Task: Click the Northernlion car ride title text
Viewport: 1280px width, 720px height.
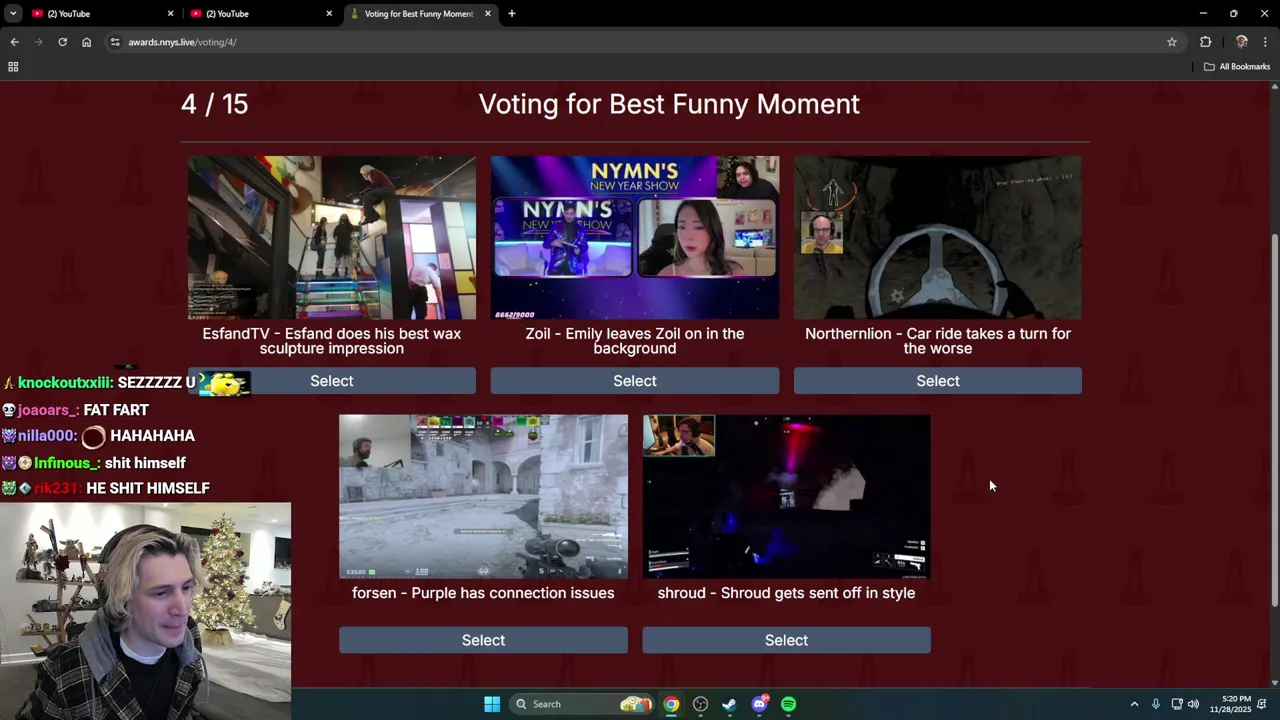Action: [938, 341]
